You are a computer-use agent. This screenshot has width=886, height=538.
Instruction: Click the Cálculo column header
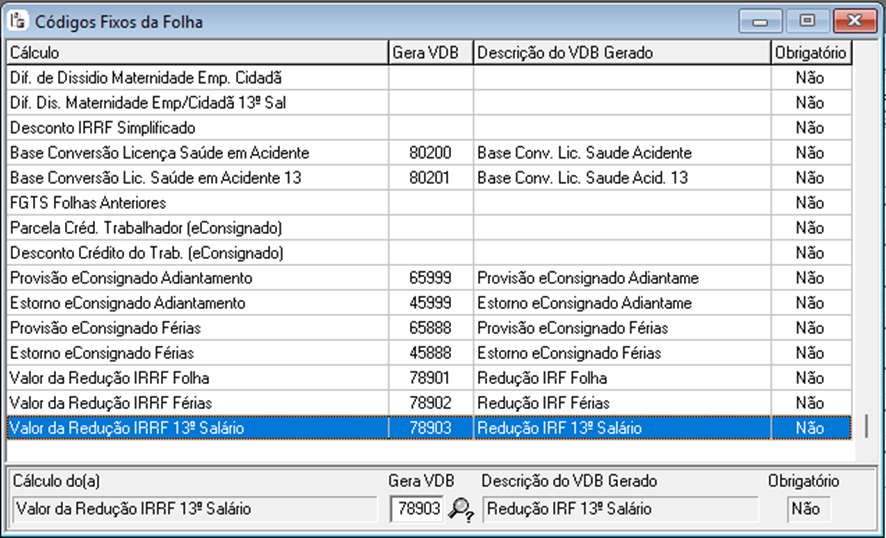196,52
